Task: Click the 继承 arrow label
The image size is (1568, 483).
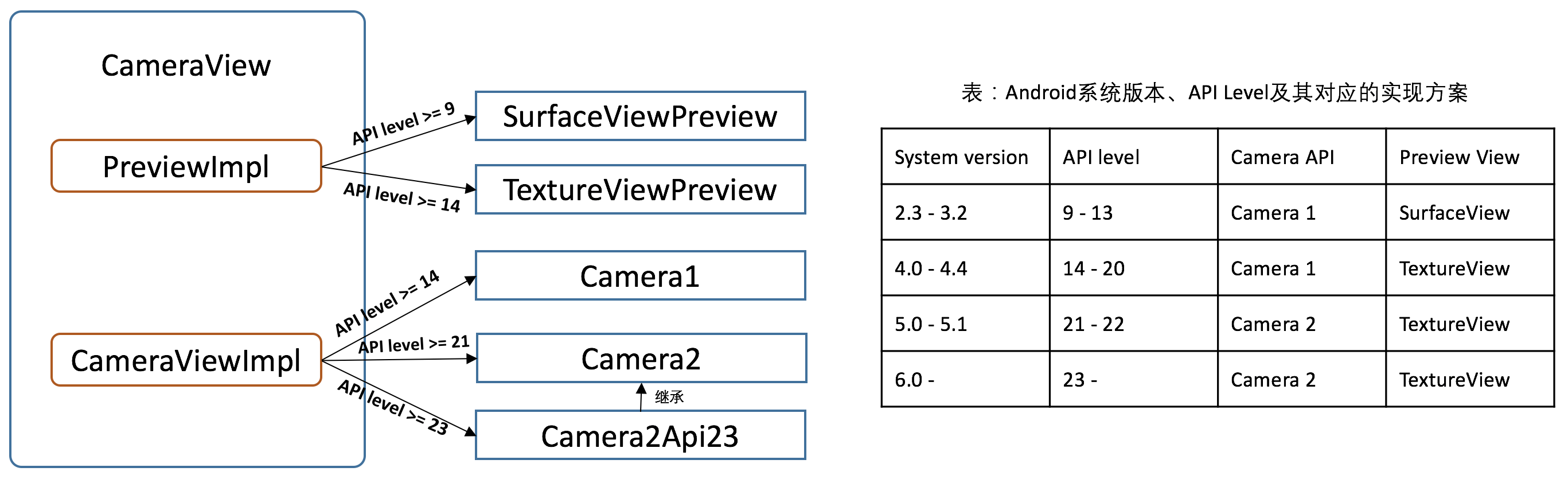Action: click(669, 397)
